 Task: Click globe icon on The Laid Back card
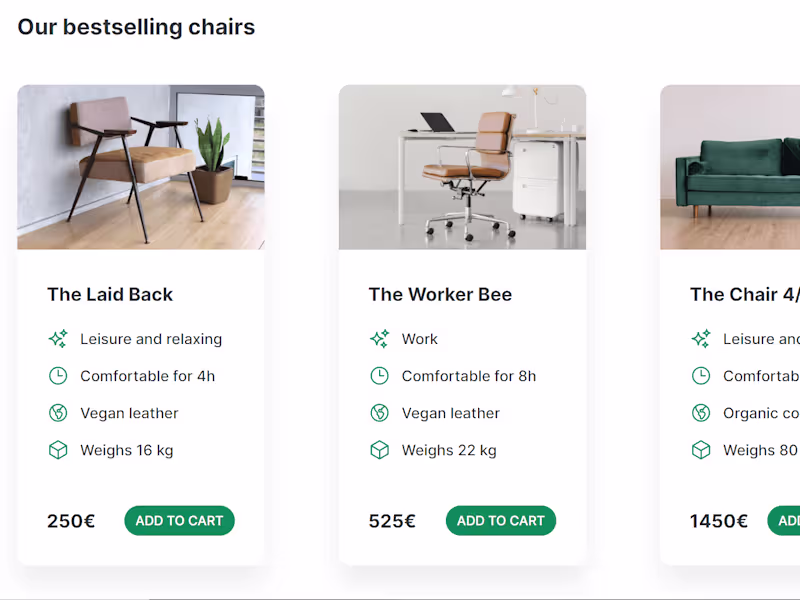[x=58, y=413]
